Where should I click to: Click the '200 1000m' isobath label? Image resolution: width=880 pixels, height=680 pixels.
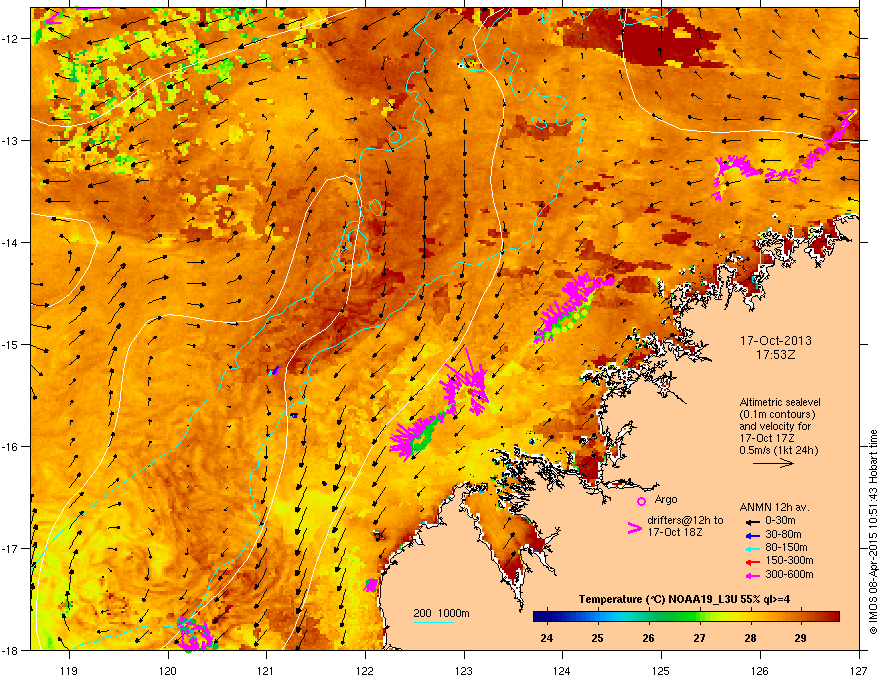(x=442, y=613)
